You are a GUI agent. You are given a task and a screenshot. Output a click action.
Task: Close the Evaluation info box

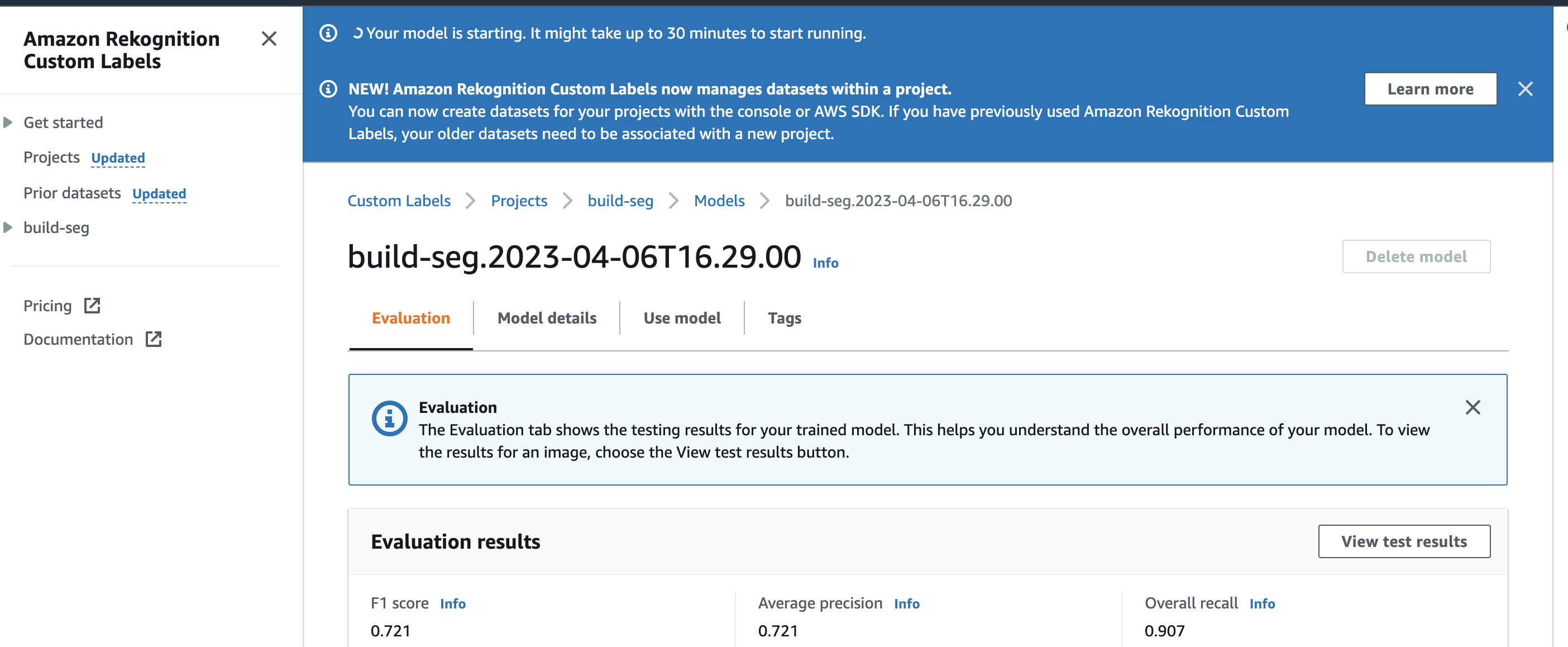1473,407
